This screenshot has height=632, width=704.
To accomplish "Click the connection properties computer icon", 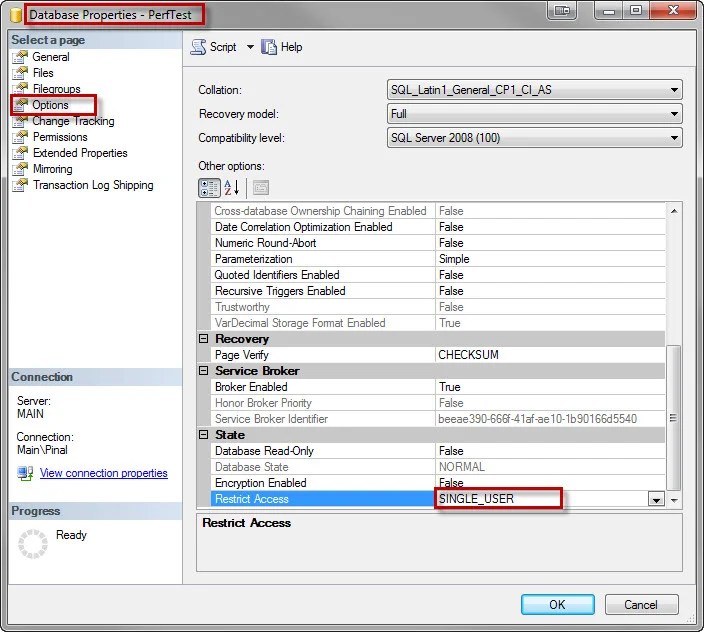I will (25, 473).
